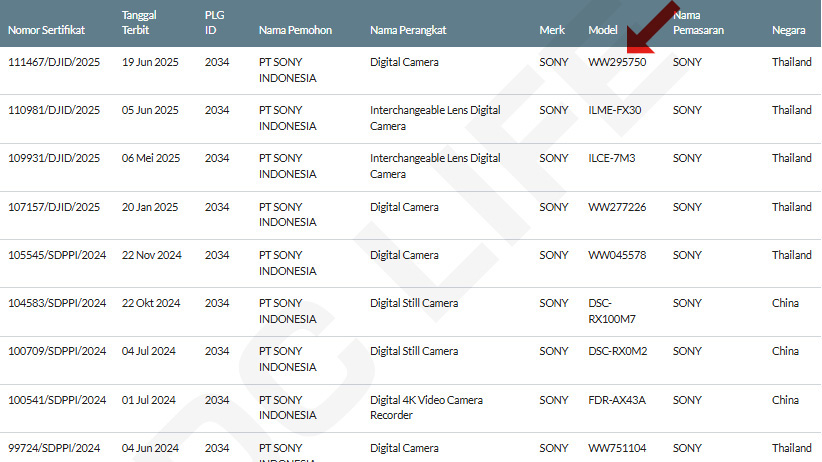Select certificate number 100709/SDPPI/2024
822x462 pixels.
(x=57, y=351)
